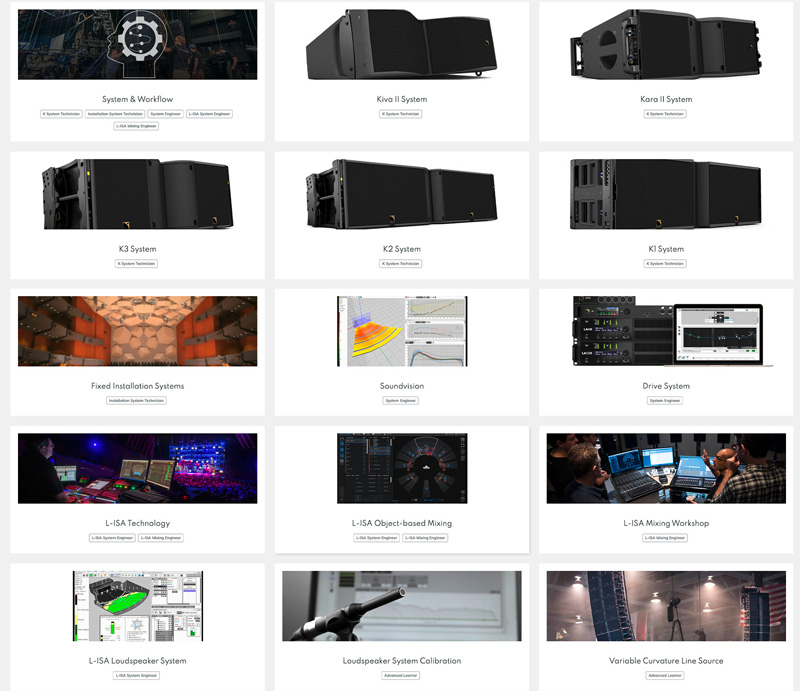The image size is (800, 691).
Task: Go to the Kara II System course
Action: coord(666,99)
